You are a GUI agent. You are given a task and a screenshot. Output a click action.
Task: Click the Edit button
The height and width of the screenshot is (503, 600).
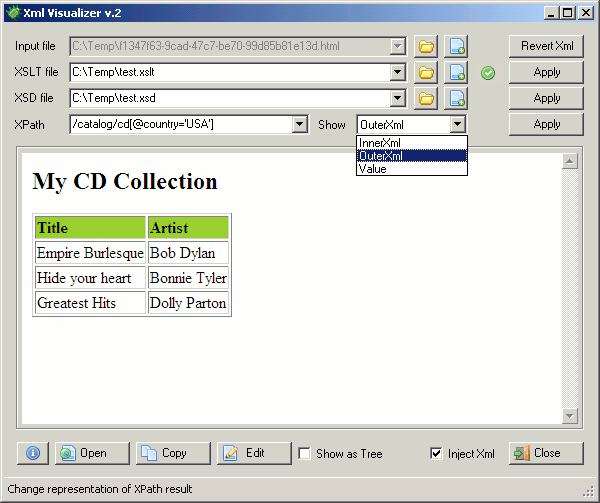(254, 453)
